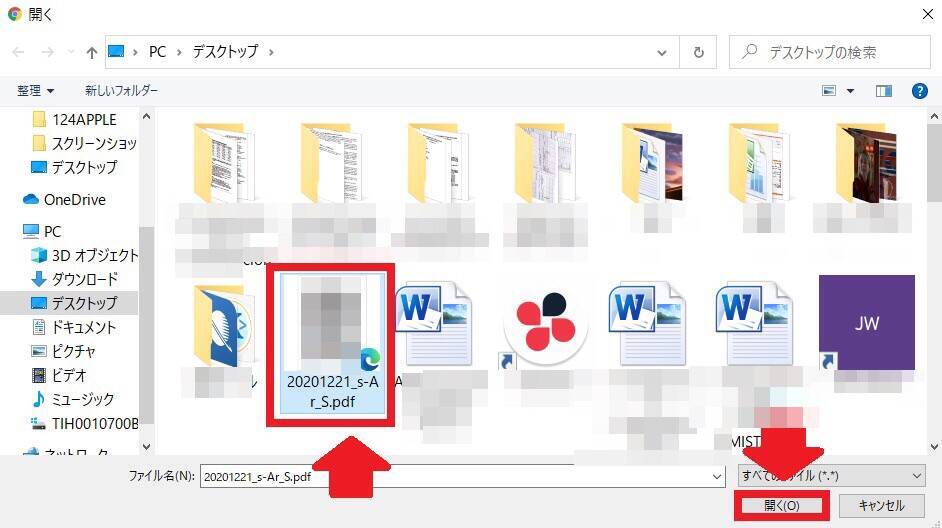Viewport: 942px width, 528px height.
Task: Change view layout icon
Action: [829, 91]
